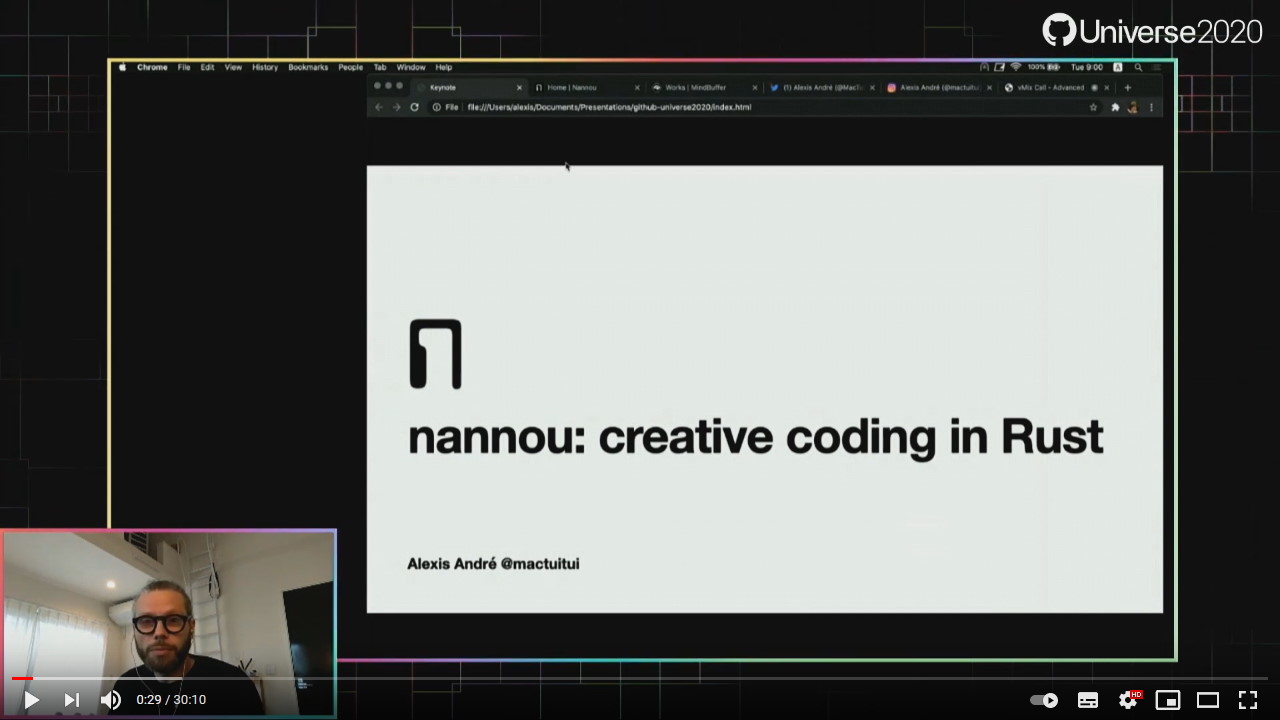Screen dimensions: 1280x720
Task: Open the People menu
Action: pyautogui.click(x=350, y=67)
